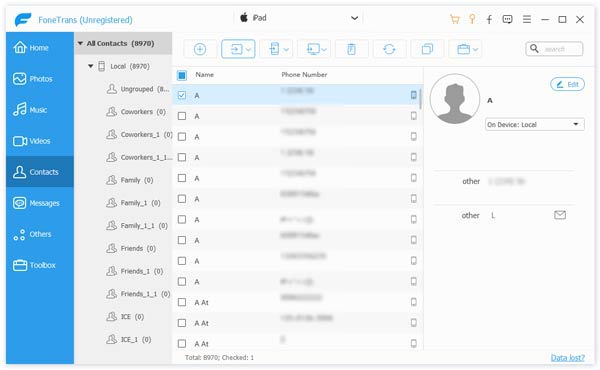Select the Friends (0) group
This screenshot has width=600, height=370.
coord(131,248)
